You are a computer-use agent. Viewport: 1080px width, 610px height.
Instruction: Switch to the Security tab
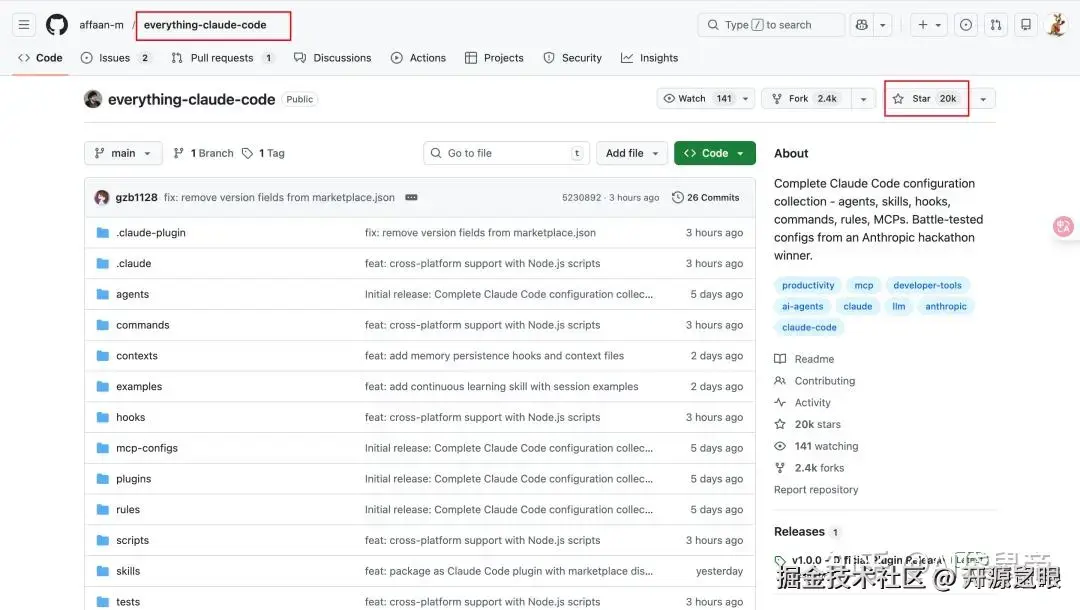pyautogui.click(x=572, y=58)
